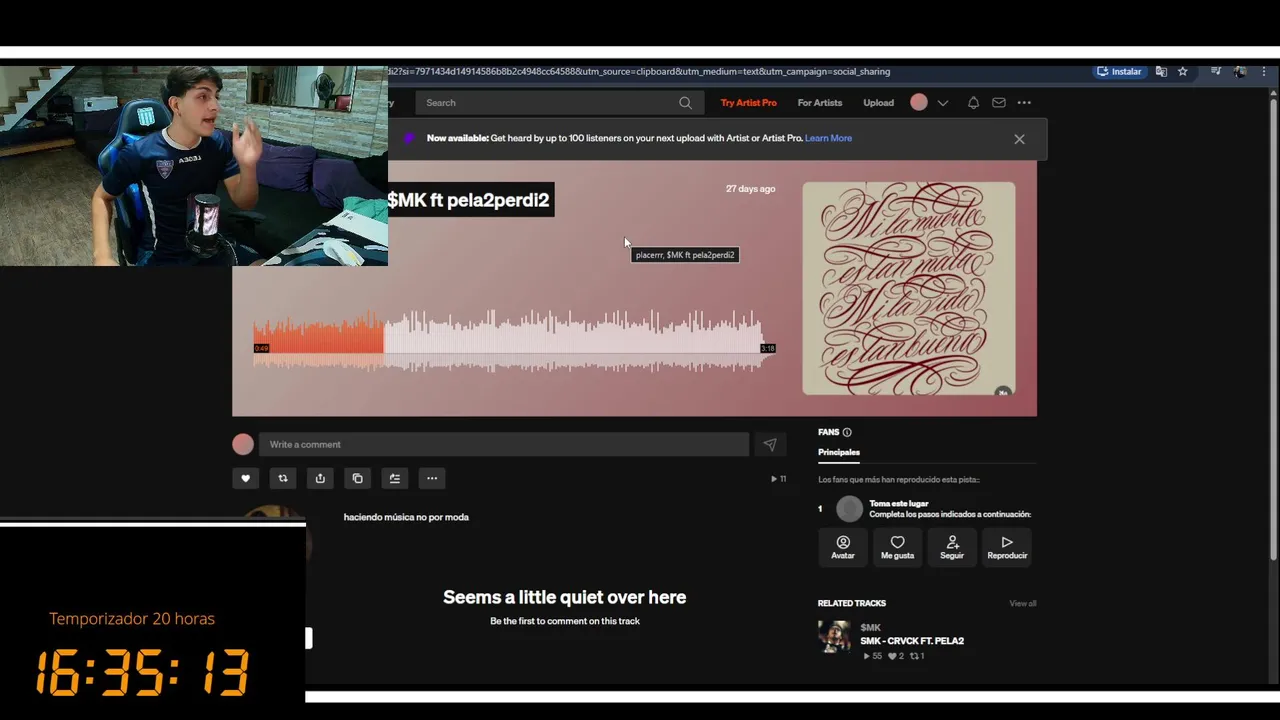Click the play count 11 indicator

click(x=778, y=479)
